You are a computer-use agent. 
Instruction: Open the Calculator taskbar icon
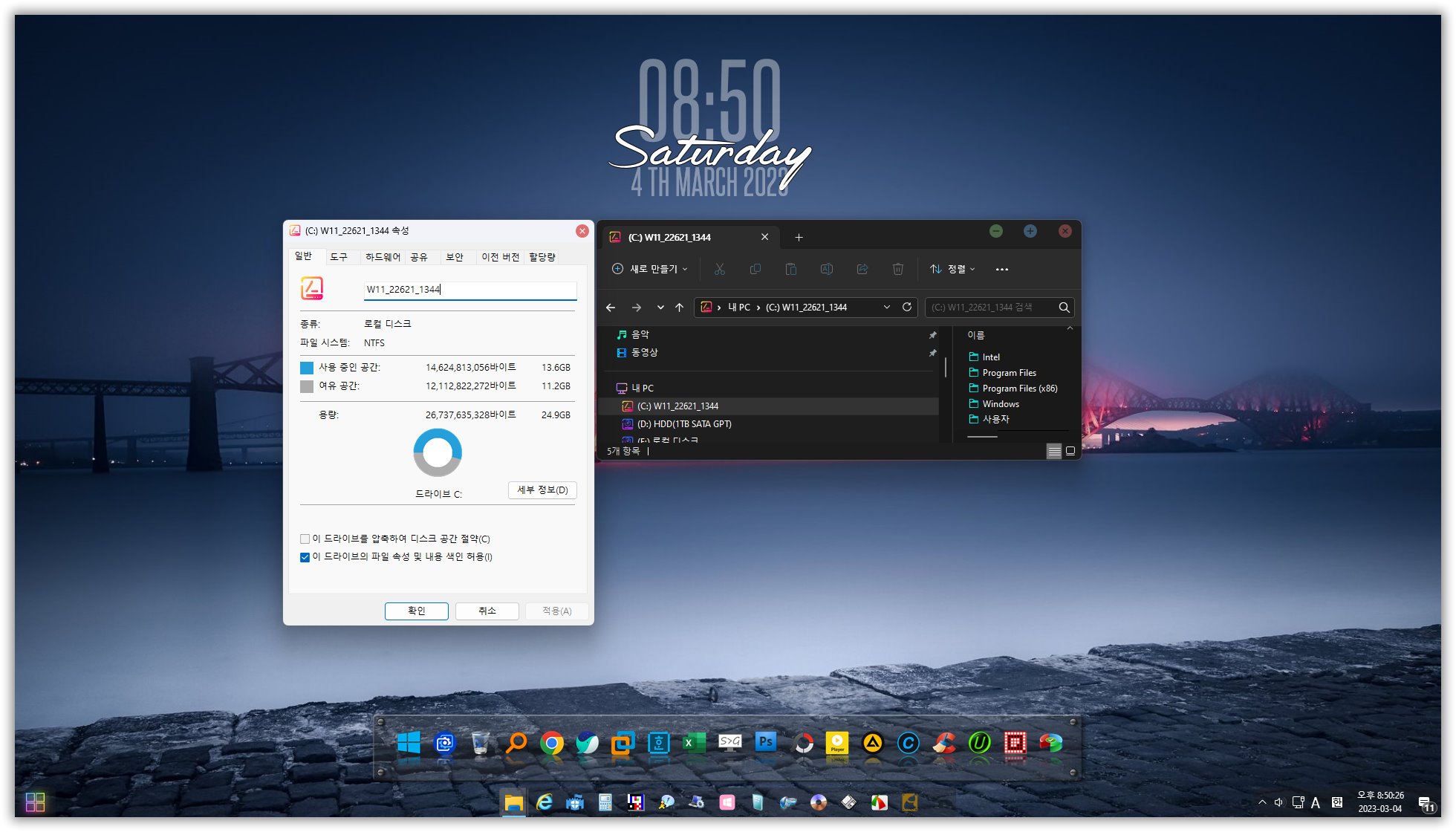tap(605, 802)
